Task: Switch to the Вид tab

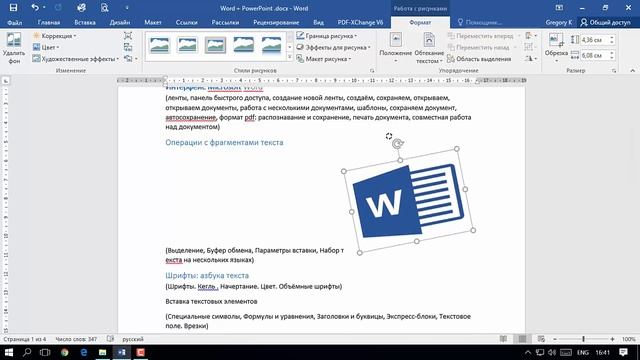Action: (x=318, y=22)
